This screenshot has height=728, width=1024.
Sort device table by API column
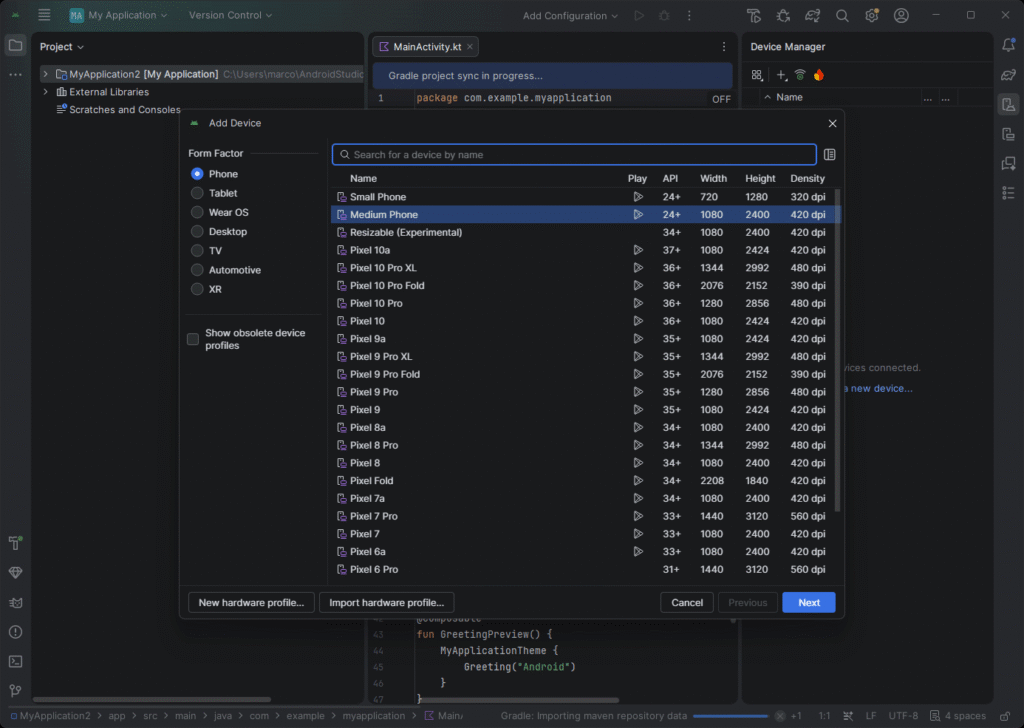[x=670, y=178]
